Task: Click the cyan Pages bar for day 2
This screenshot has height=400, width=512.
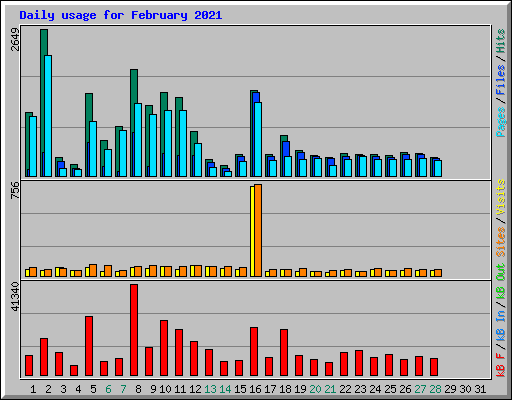Action: click(48, 116)
